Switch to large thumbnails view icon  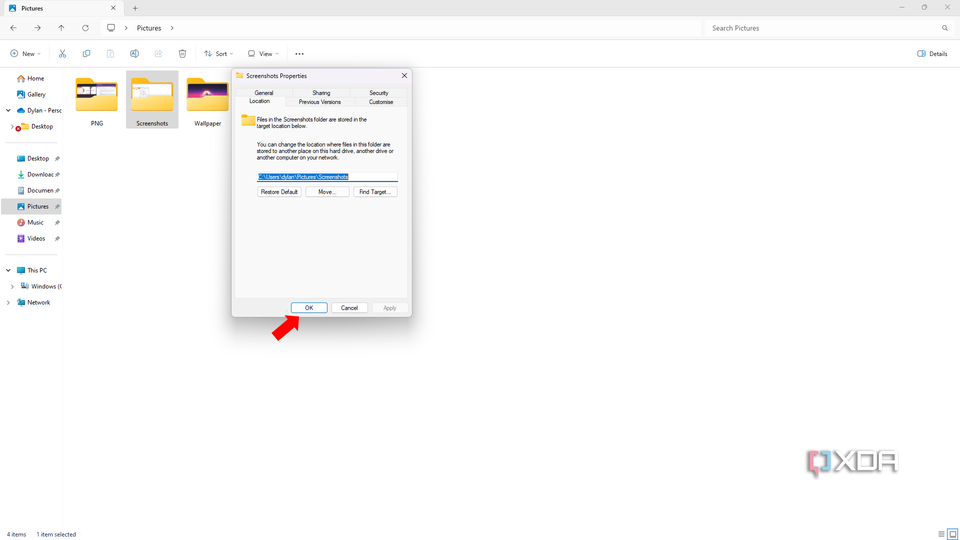click(953, 534)
